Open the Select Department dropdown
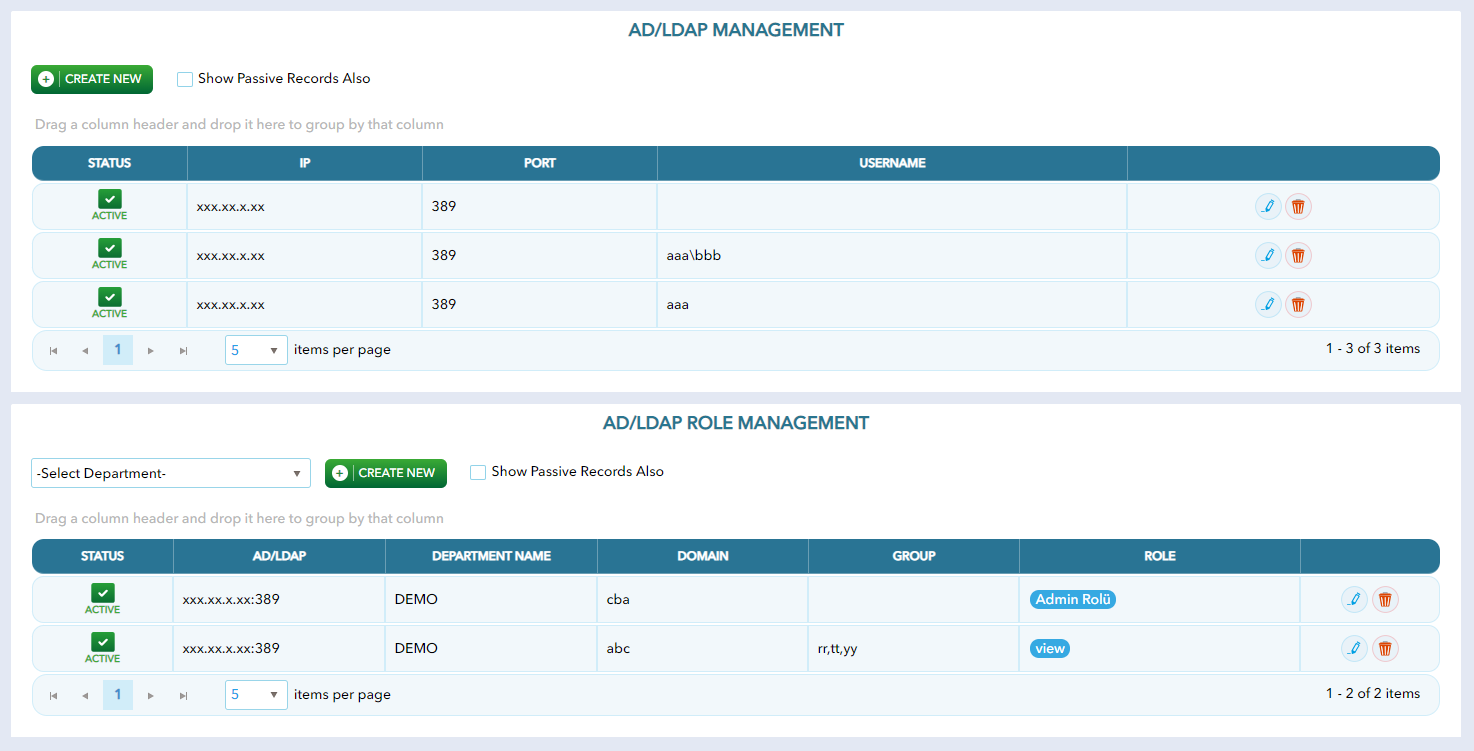The width and height of the screenshot is (1474, 751). 171,473
